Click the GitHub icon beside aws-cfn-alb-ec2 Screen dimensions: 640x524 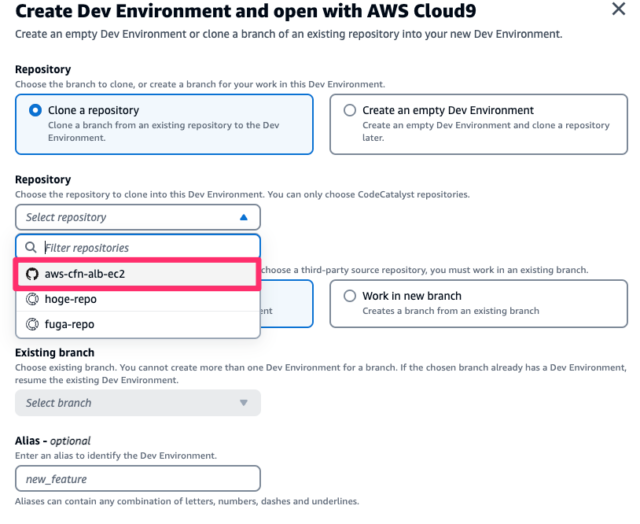click(32, 274)
